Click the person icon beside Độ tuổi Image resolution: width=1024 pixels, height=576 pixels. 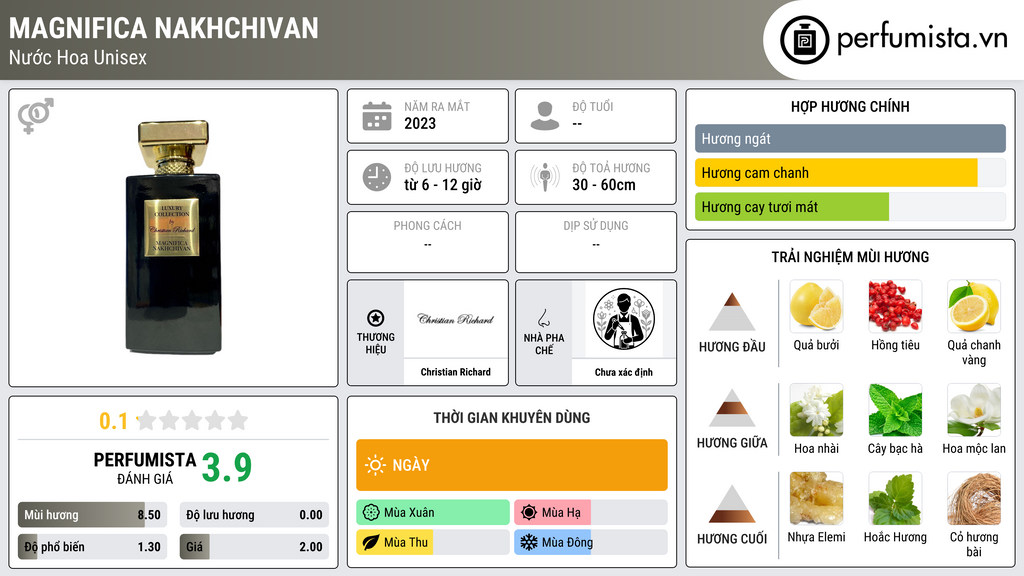point(545,116)
